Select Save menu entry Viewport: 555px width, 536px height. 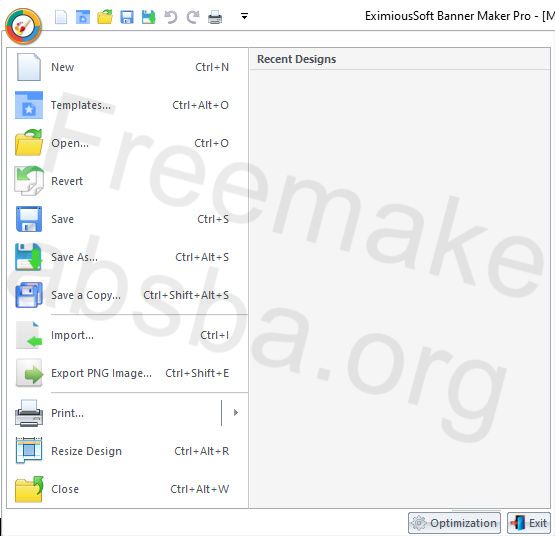tap(127, 219)
